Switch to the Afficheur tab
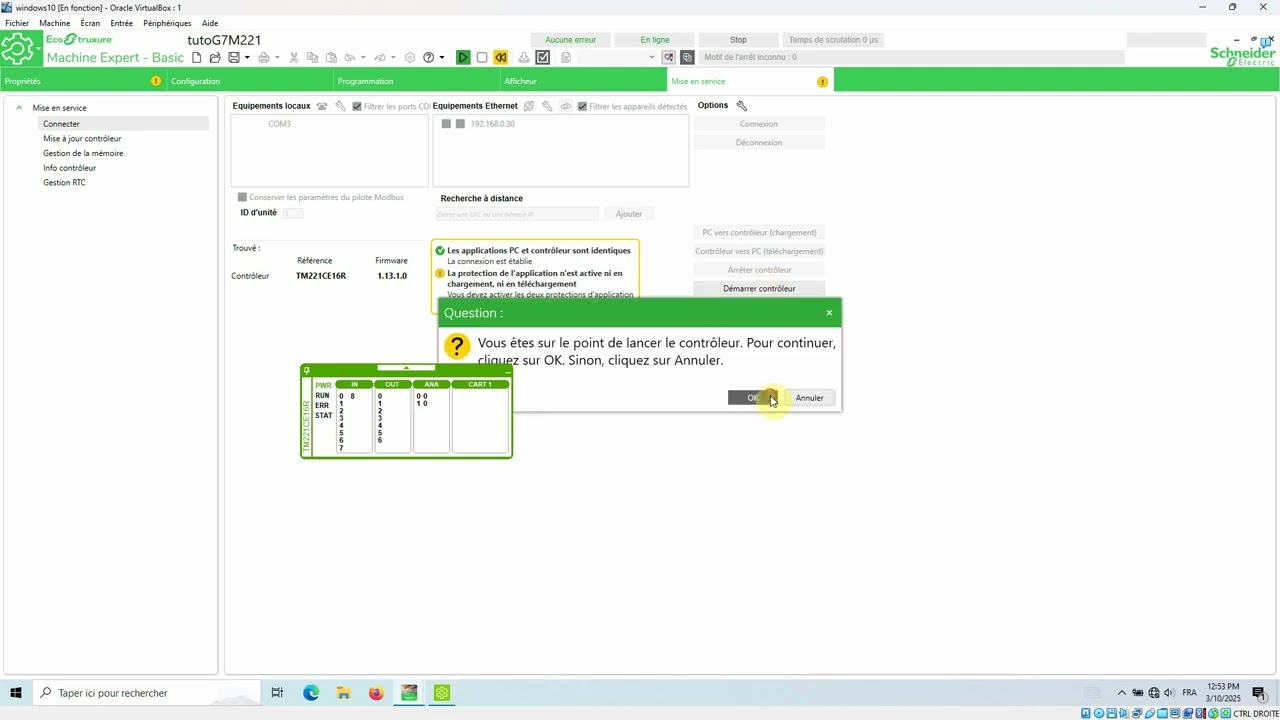Viewport: 1280px width, 720px height. [x=583, y=81]
